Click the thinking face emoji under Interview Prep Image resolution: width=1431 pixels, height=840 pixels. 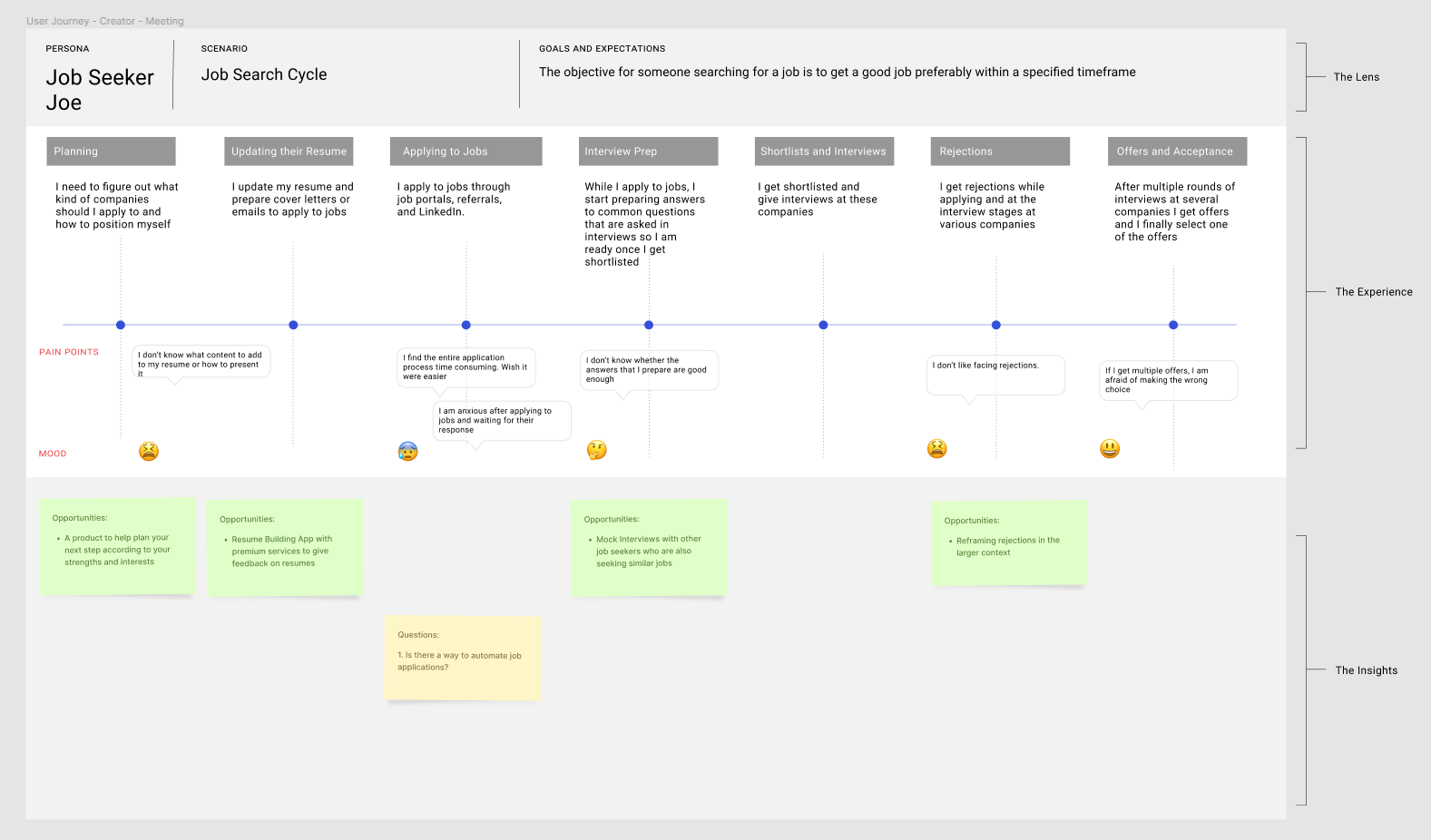pyautogui.click(x=596, y=450)
